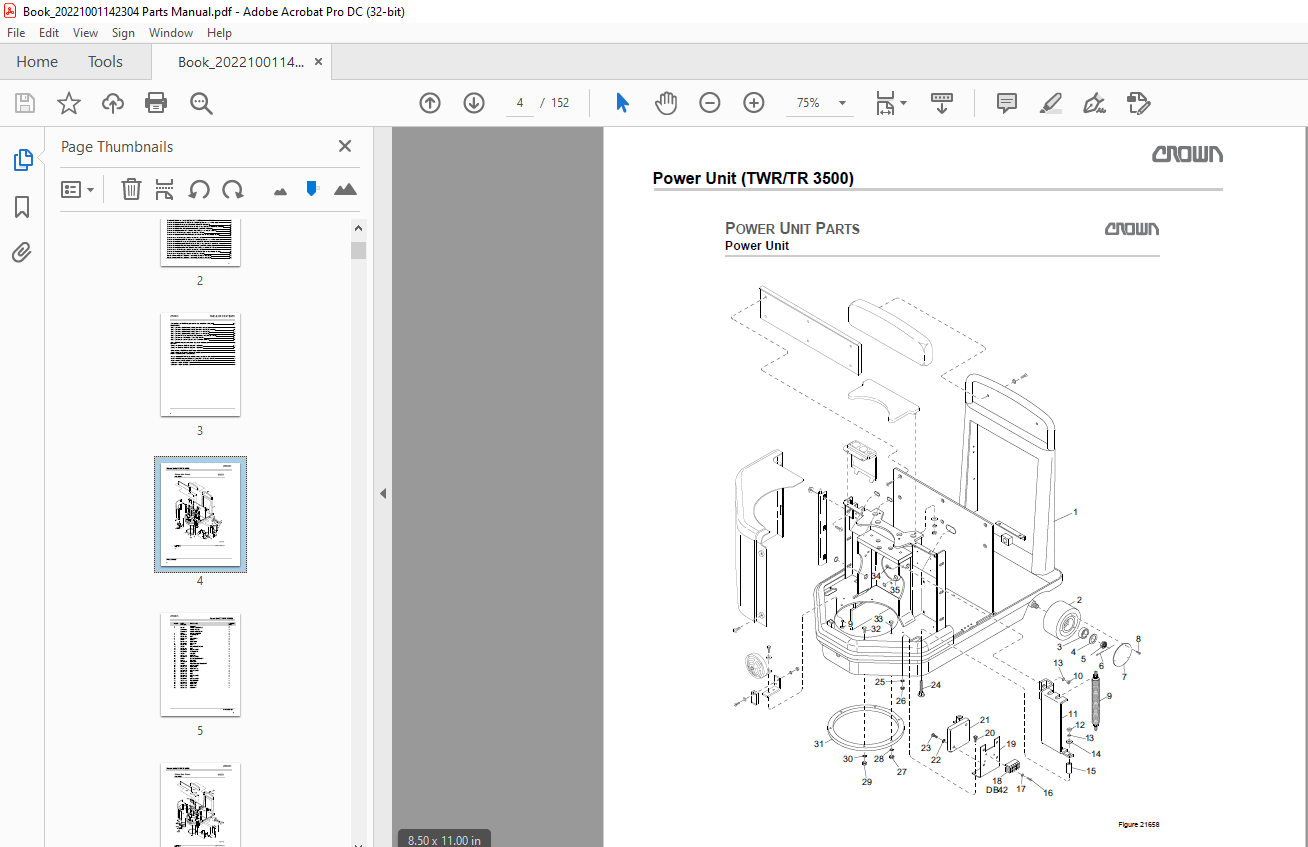Save the file with the floppy disk icon
This screenshot has height=847, width=1308.
coord(25,103)
